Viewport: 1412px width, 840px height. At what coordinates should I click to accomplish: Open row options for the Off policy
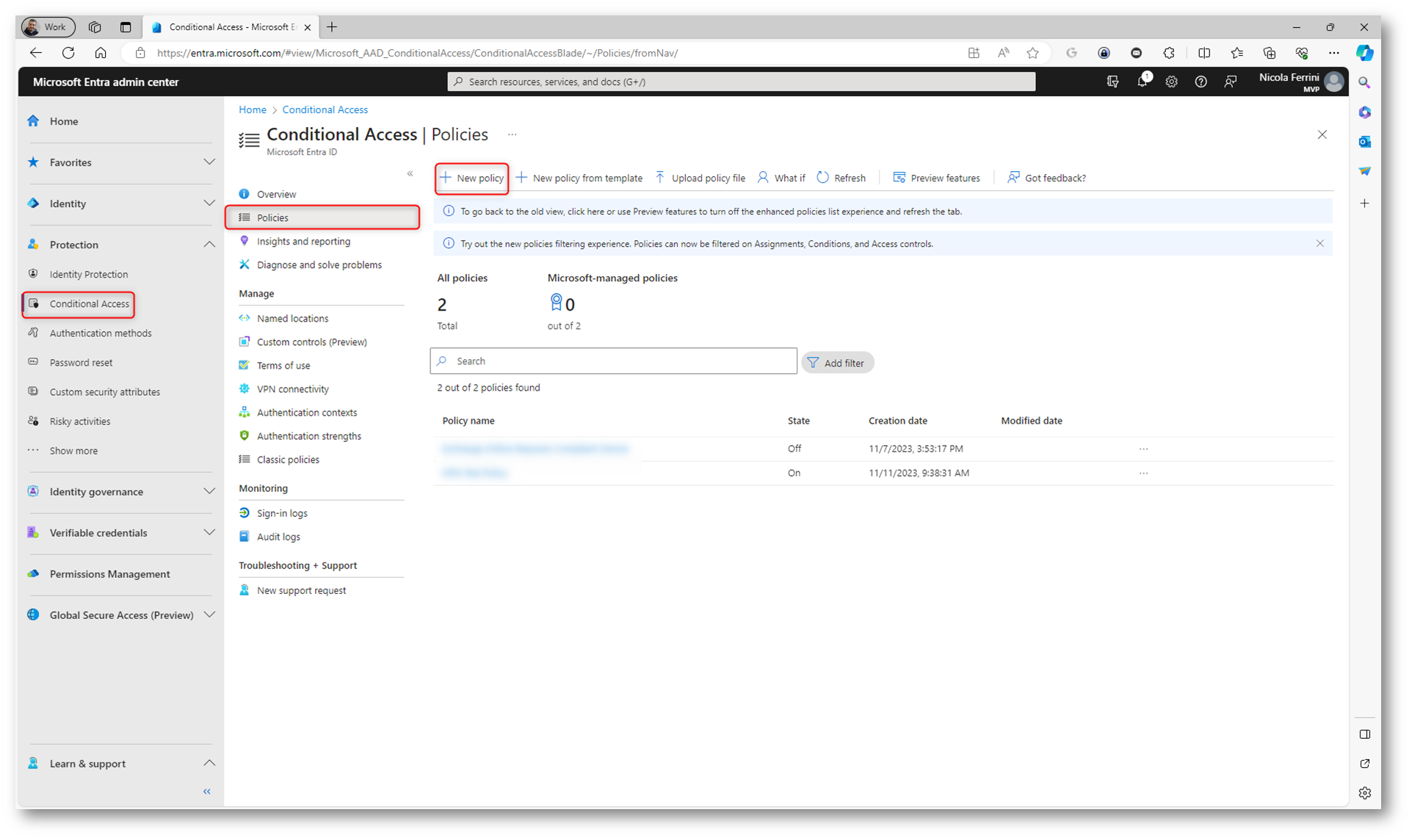[1143, 449]
